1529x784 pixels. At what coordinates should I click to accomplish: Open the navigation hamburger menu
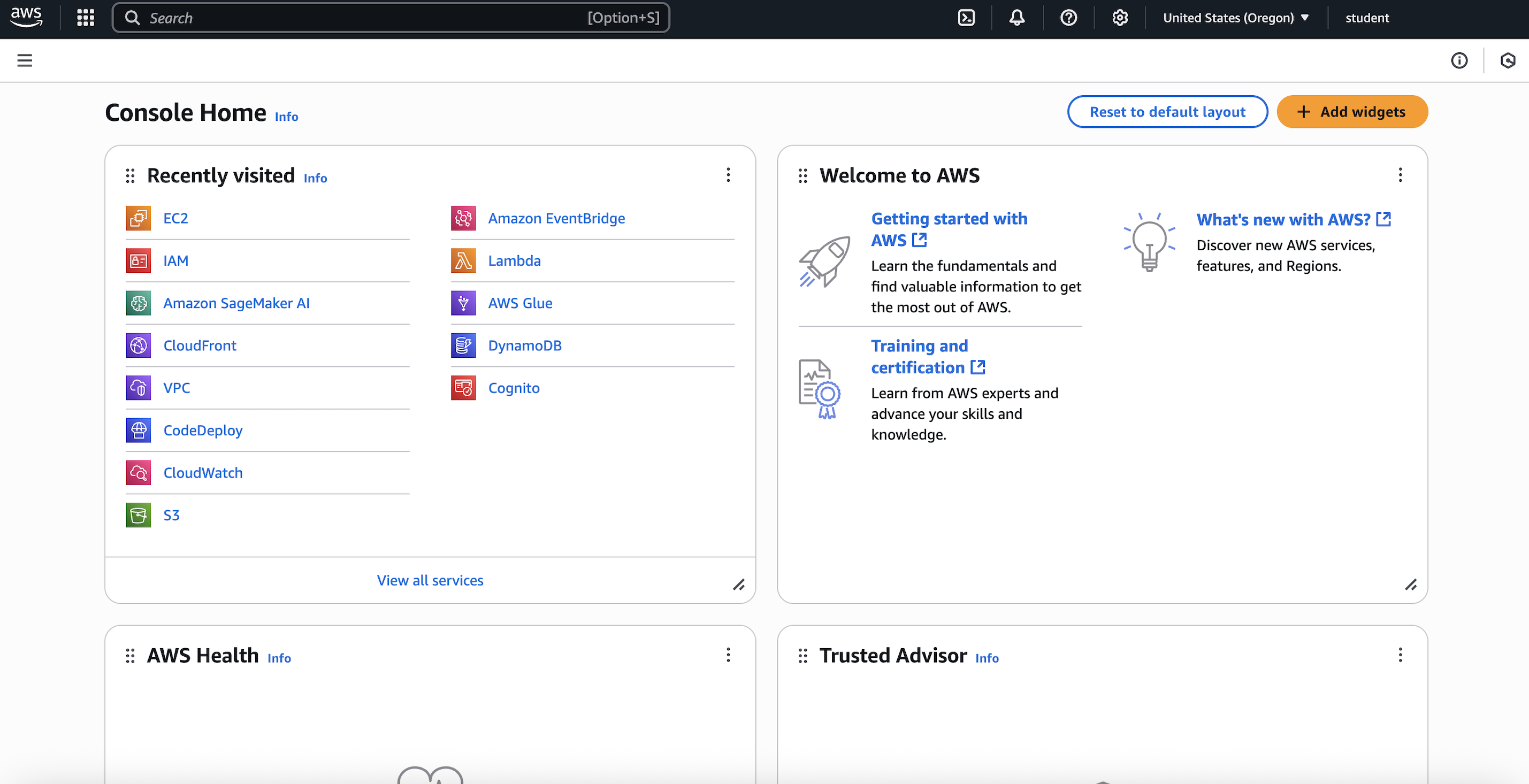point(24,60)
